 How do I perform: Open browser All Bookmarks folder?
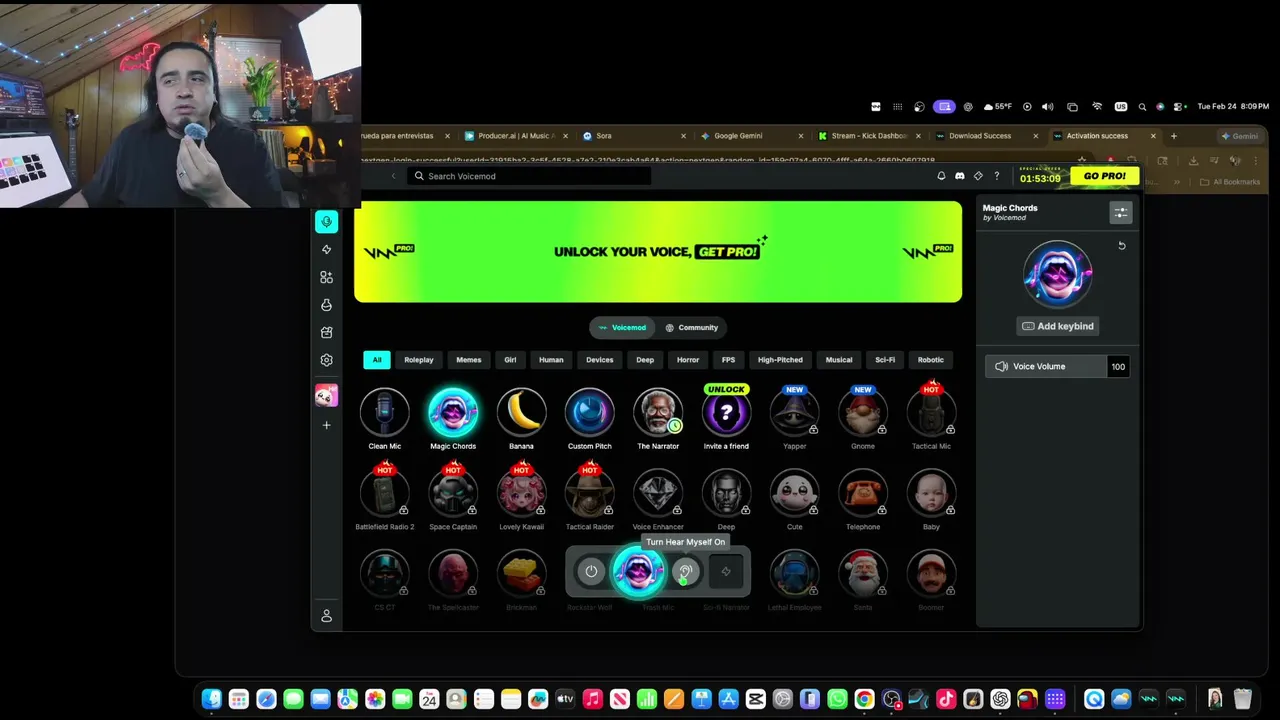click(x=1230, y=182)
